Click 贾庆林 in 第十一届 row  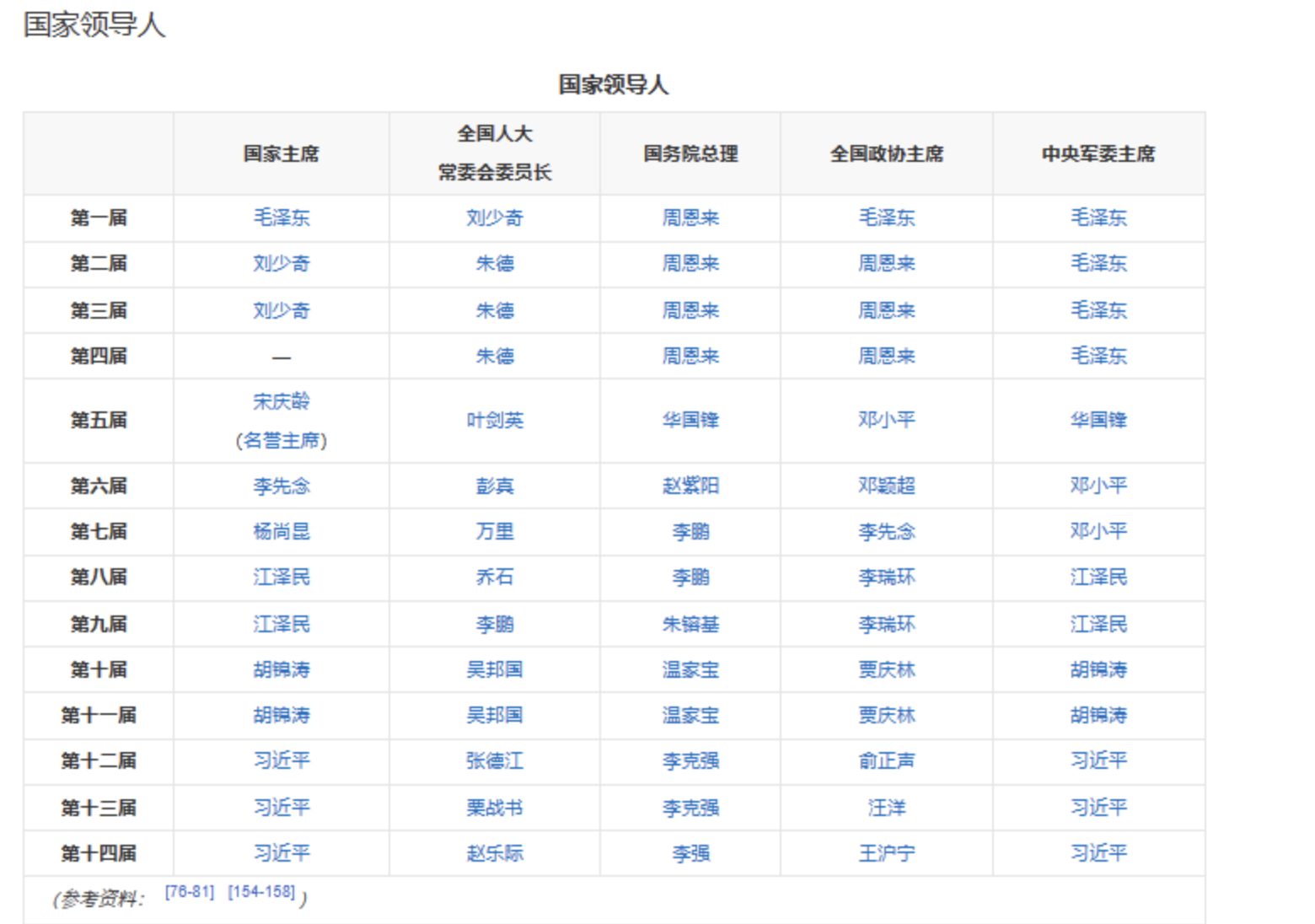(x=887, y=715)
